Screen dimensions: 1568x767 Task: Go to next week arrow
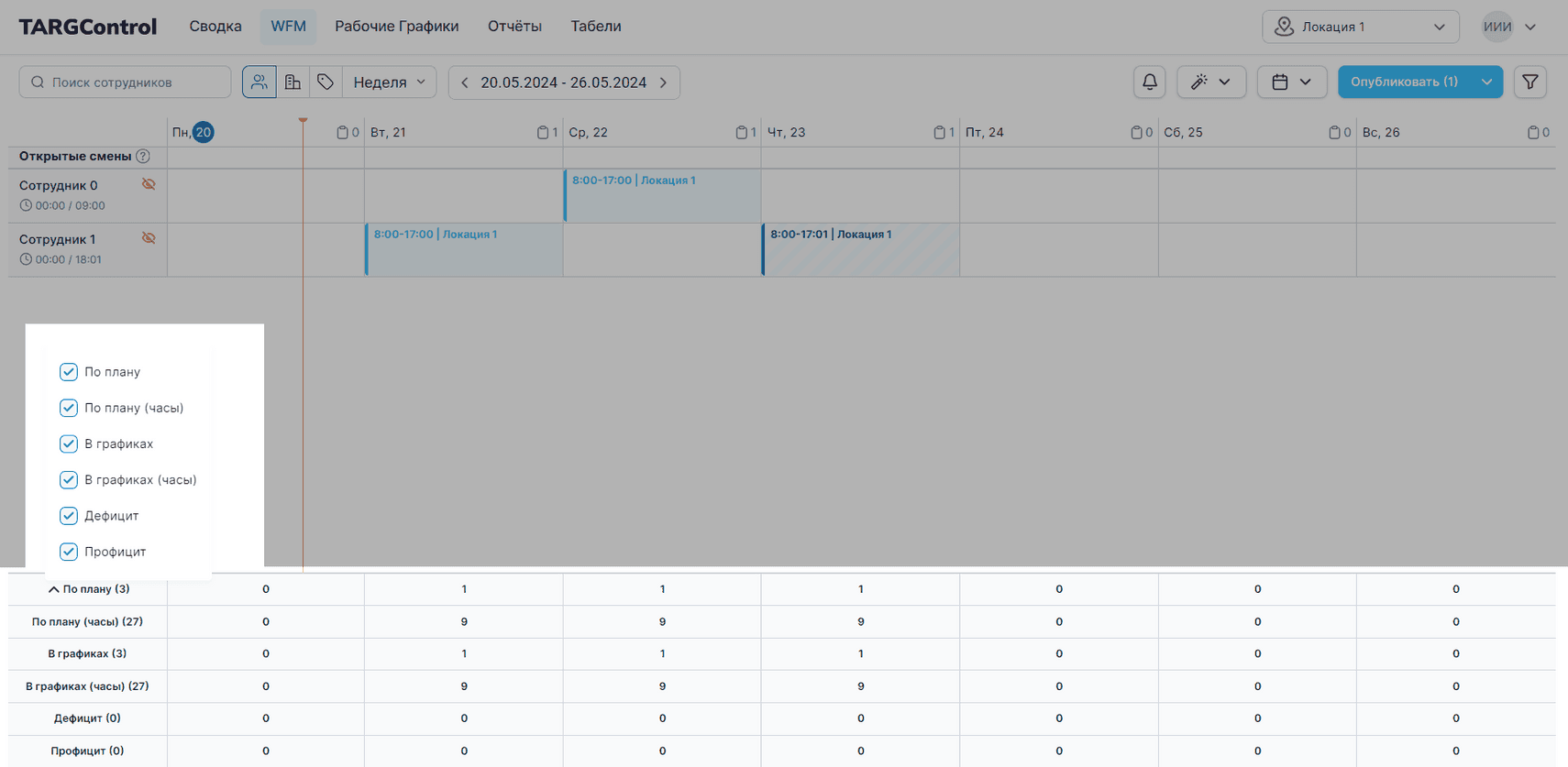[x=664, y=82]
